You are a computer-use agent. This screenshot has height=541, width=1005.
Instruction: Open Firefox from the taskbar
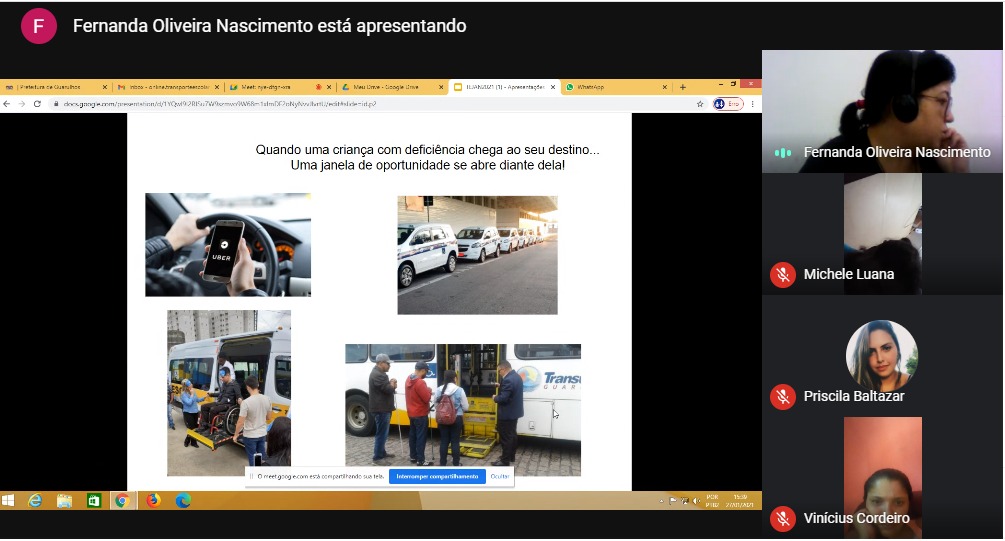153,500
